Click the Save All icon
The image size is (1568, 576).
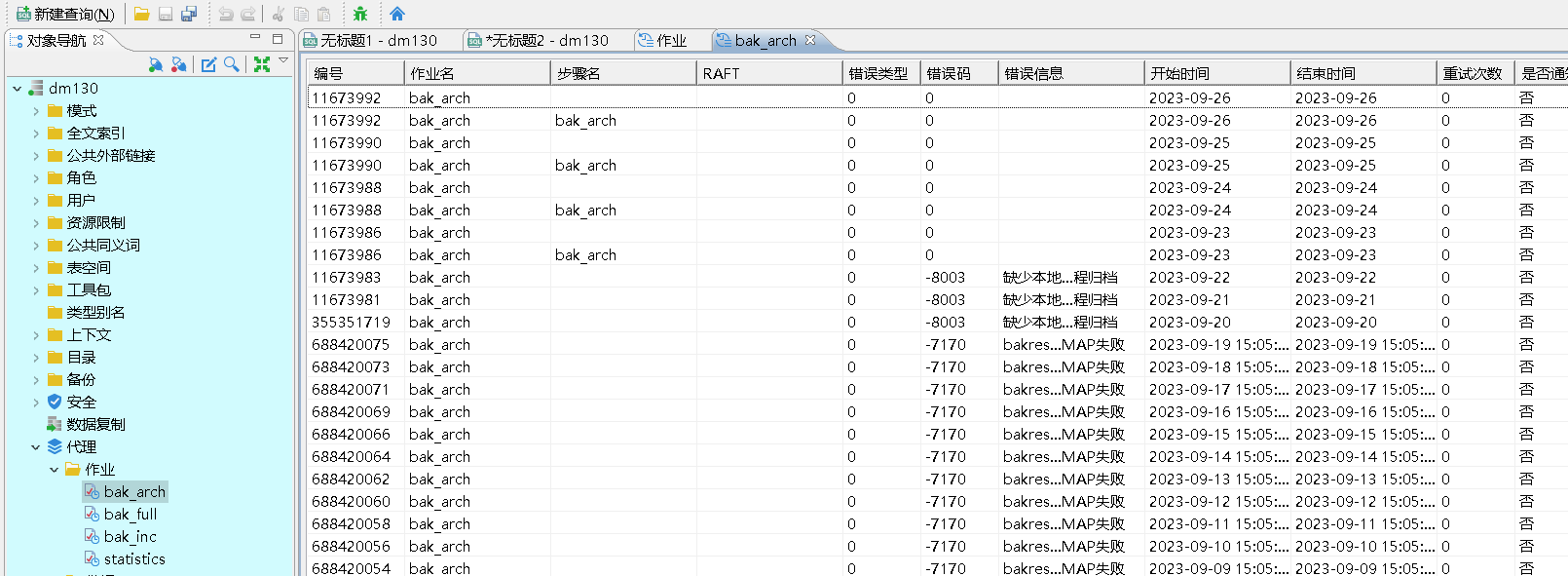189,14
